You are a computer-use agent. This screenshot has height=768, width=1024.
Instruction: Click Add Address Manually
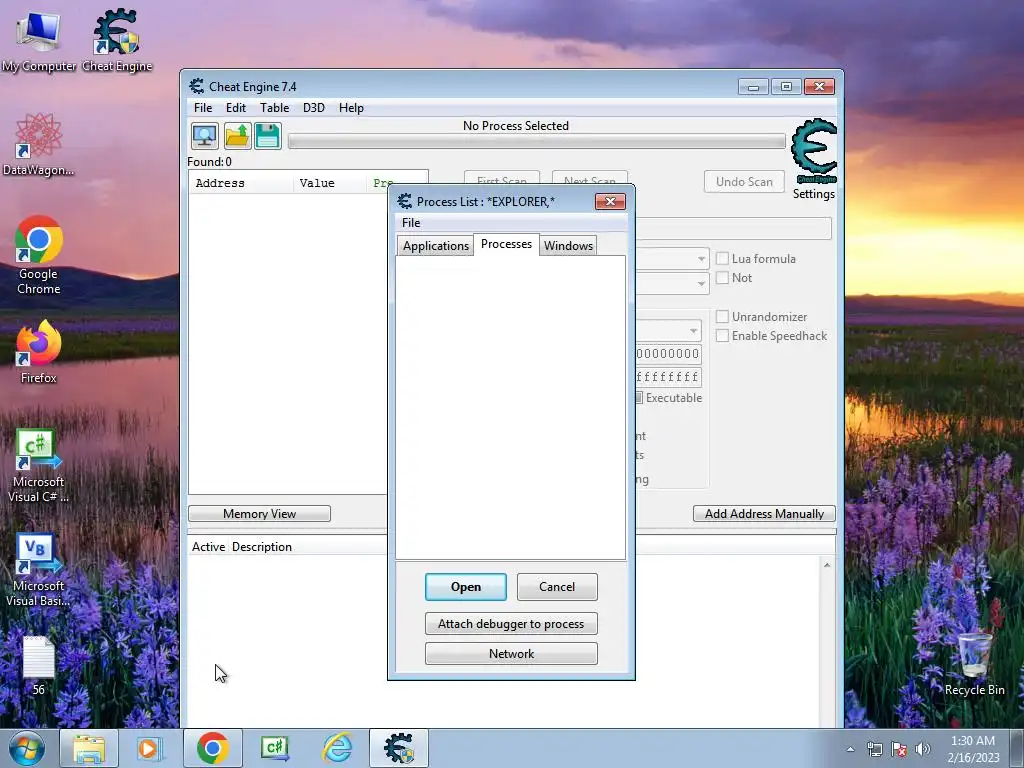764,514
